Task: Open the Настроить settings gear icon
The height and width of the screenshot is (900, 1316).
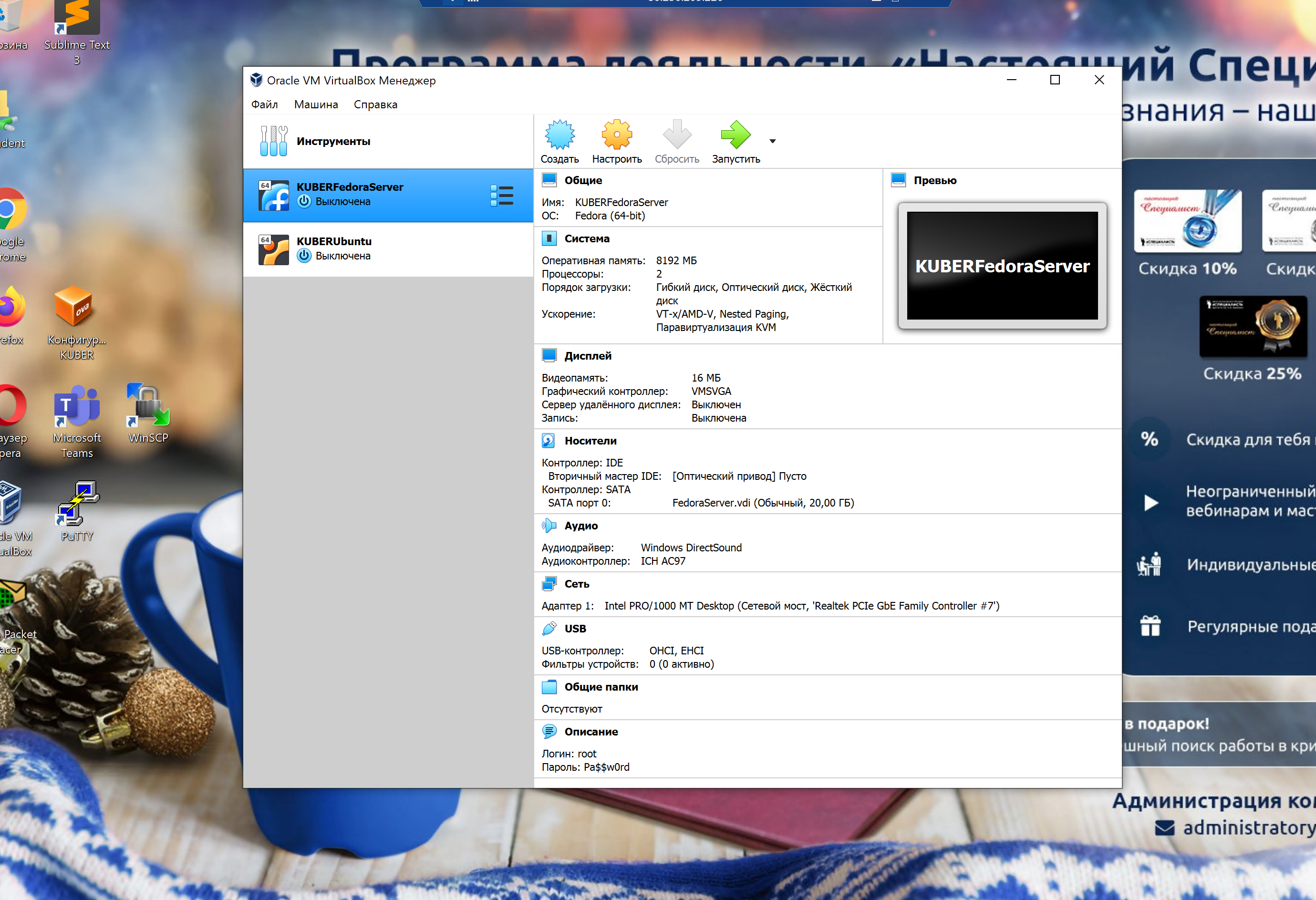Action: click(x=616, y=135)
